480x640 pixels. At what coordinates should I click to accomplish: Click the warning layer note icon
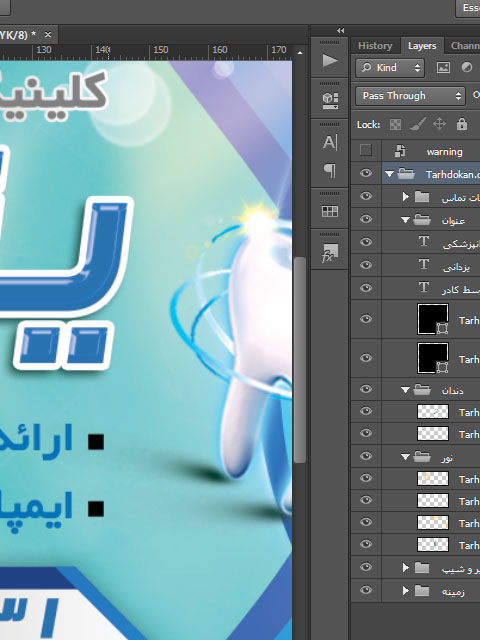click(x=400, y=151)
